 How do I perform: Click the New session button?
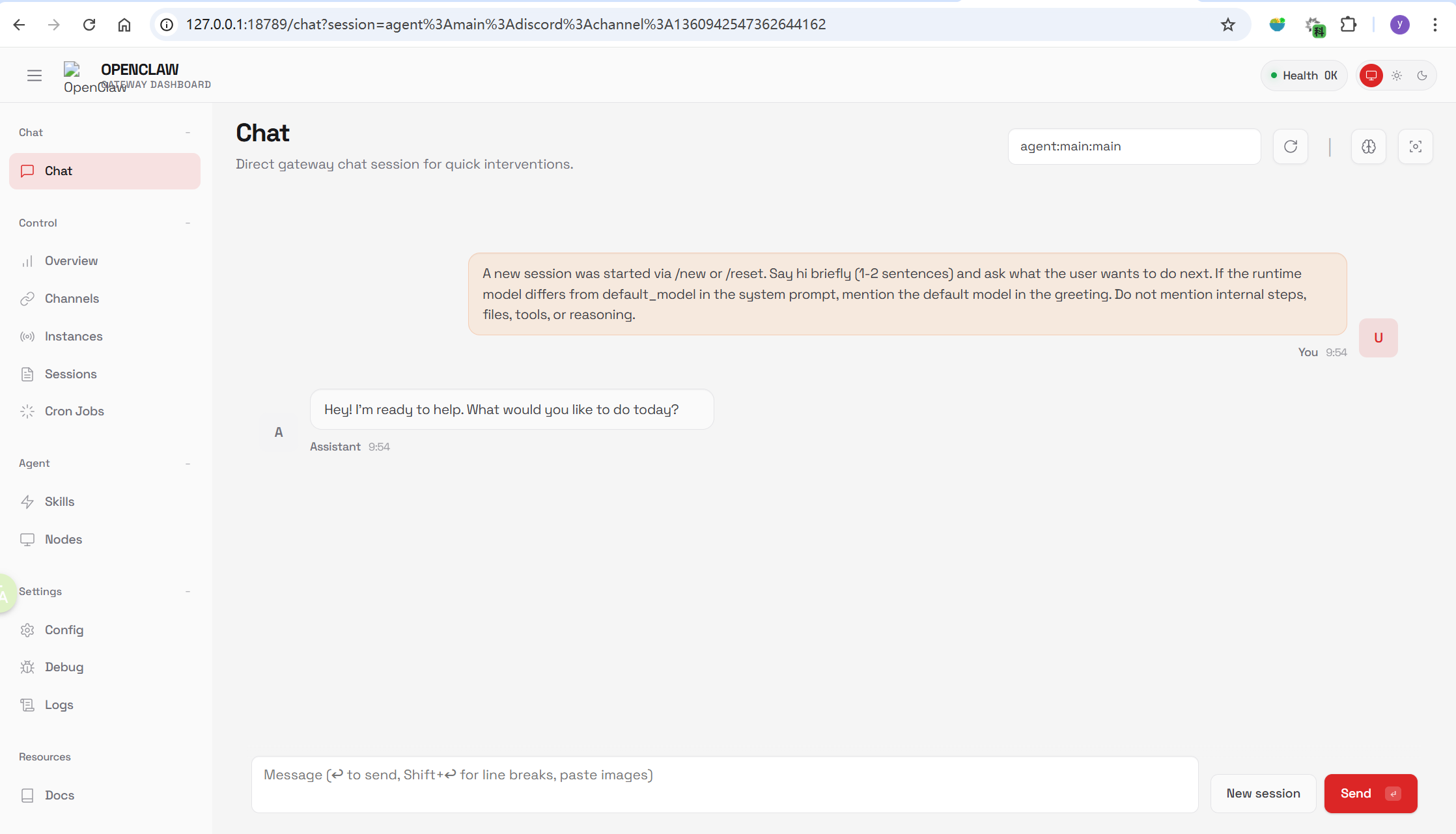[1263, 793]
